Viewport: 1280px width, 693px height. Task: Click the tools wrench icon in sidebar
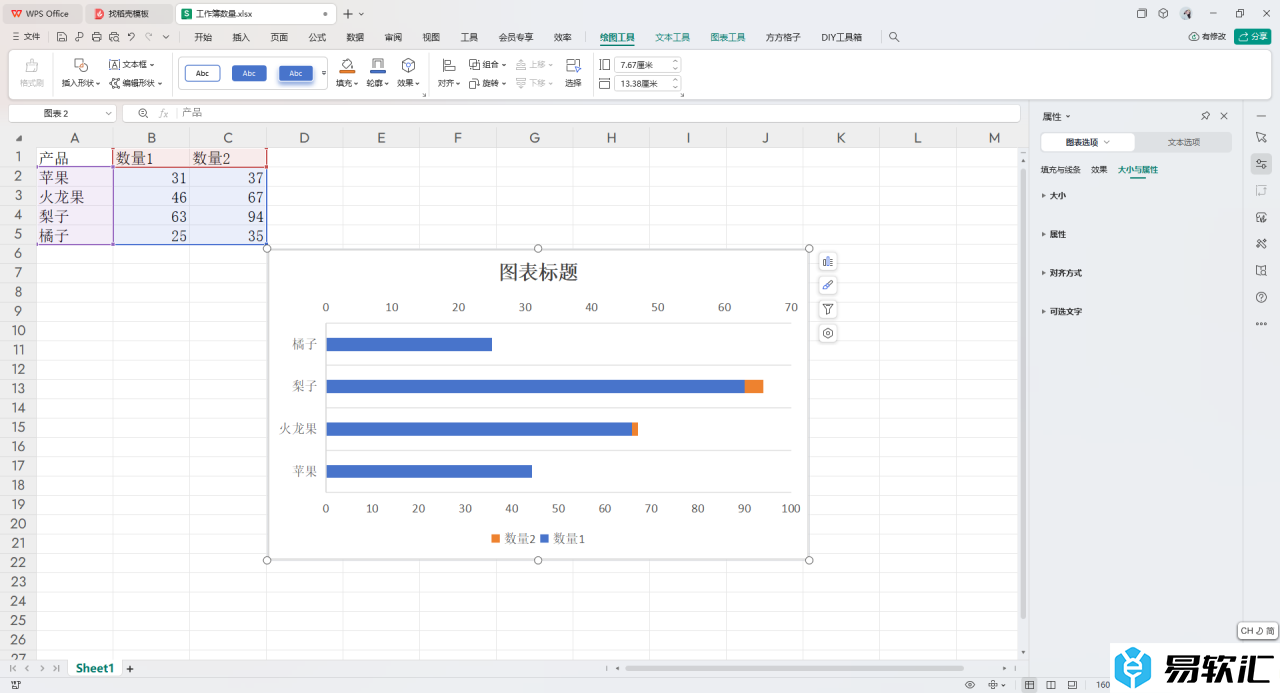(1261, 243)
